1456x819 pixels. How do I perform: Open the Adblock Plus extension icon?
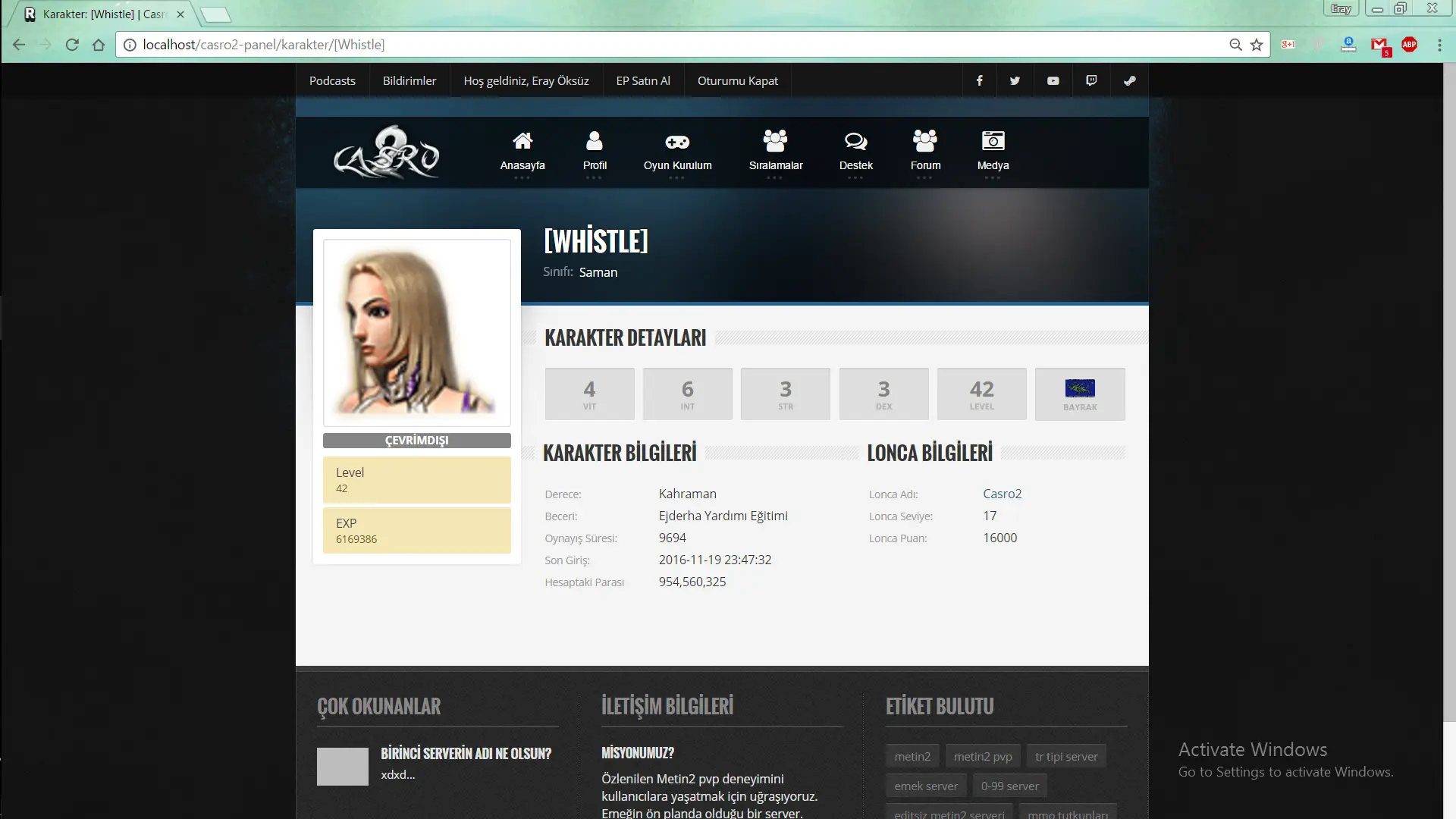(x=1409, y=45)
